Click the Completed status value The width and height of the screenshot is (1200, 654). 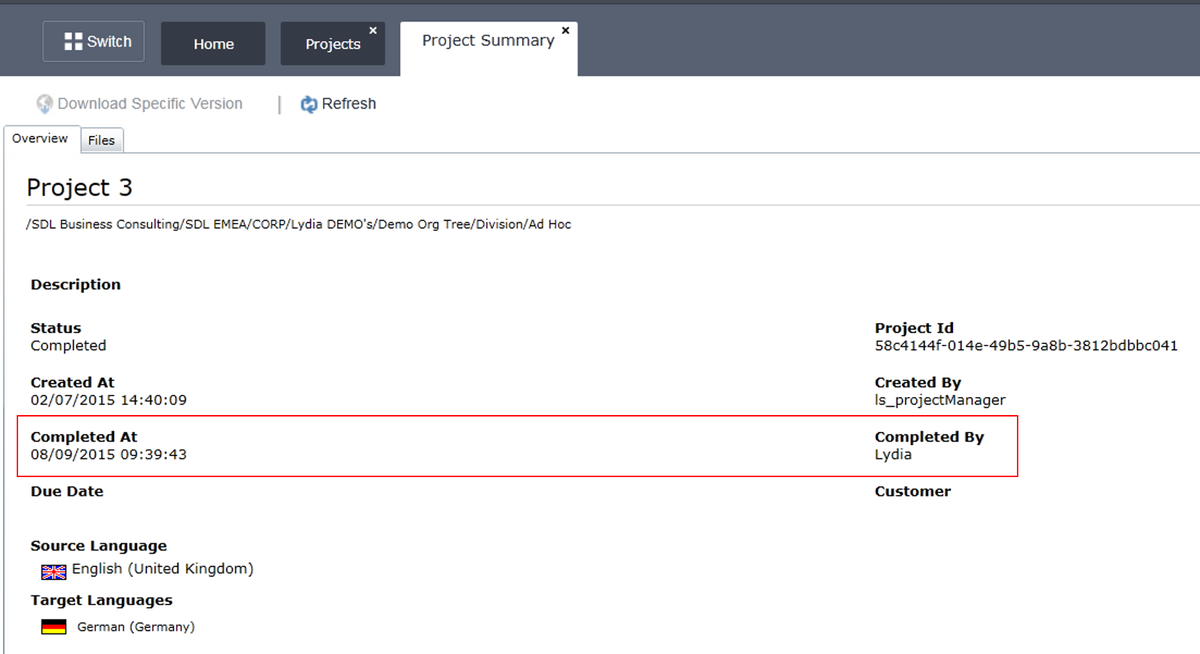pyautogui.click(x=68, y=346)
